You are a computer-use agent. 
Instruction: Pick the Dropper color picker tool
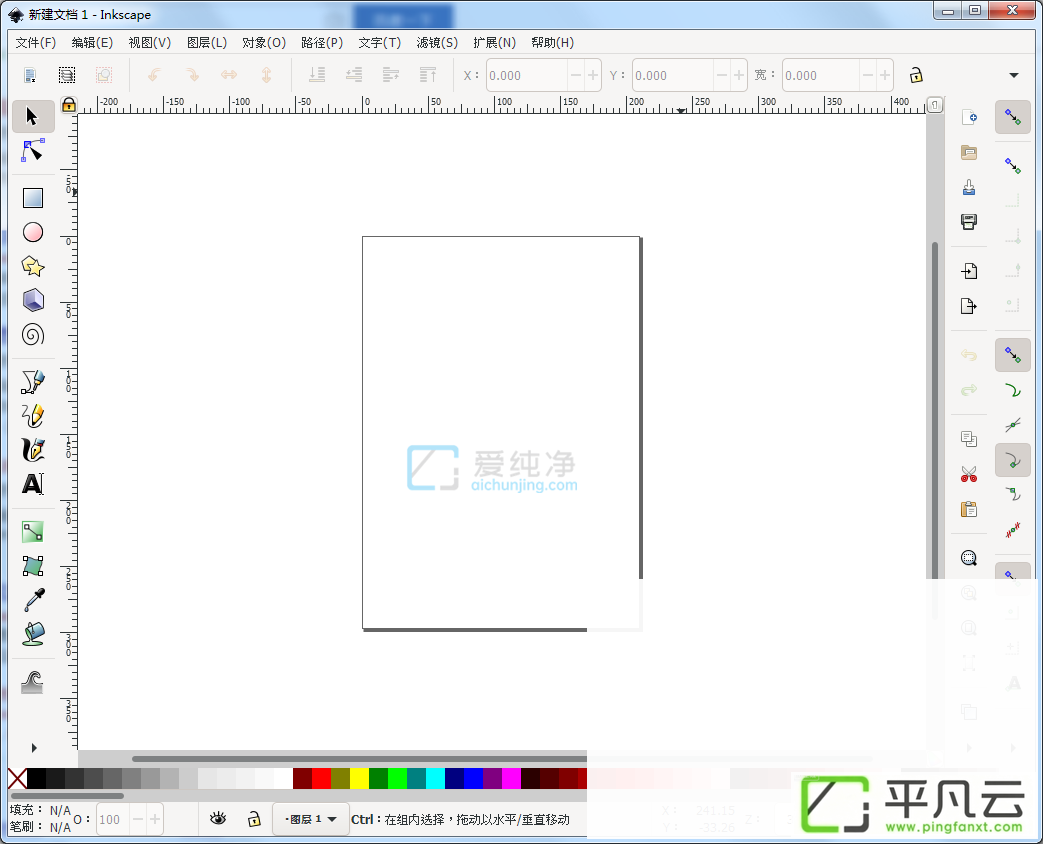pos(35,599)
